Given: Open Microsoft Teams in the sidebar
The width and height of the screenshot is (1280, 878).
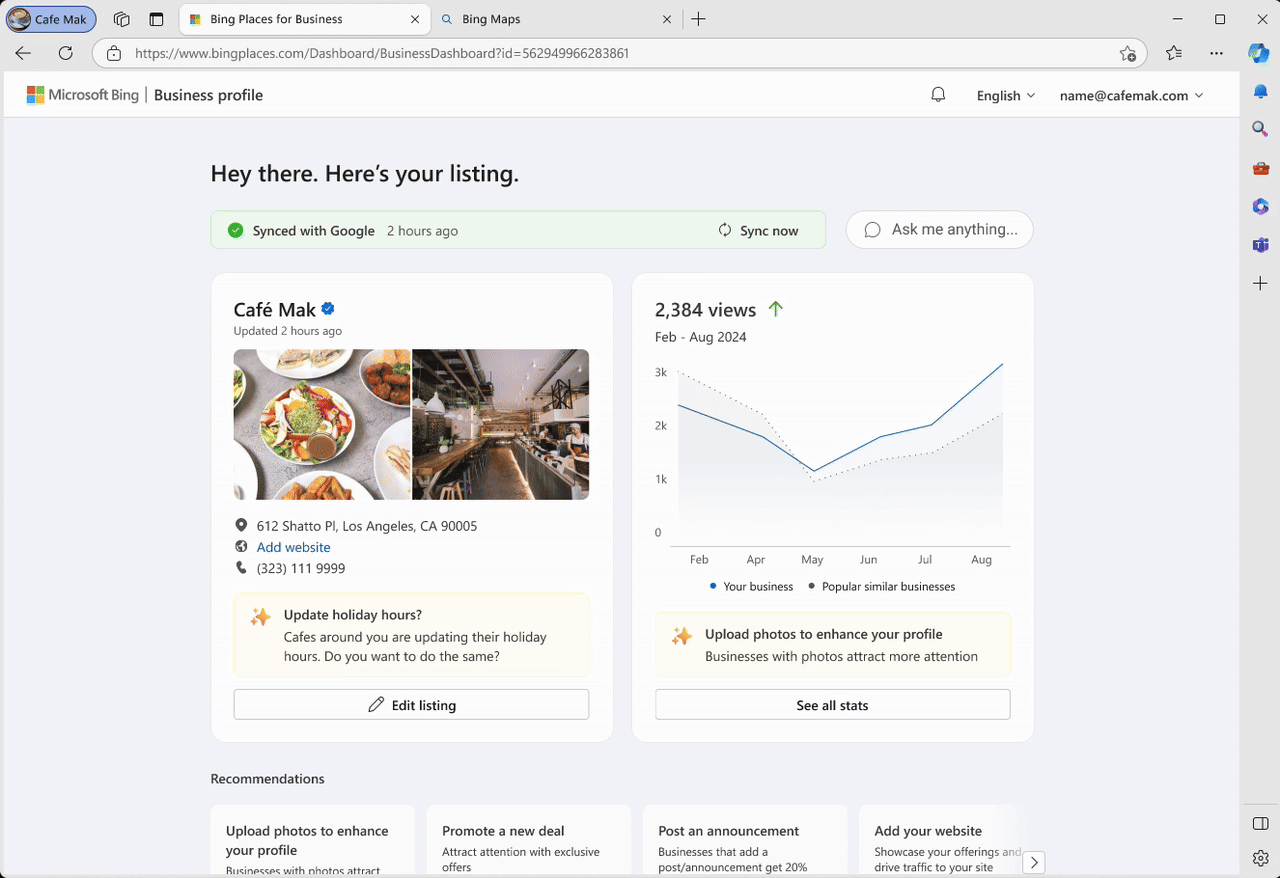Looking at the screenshot, I should pyautogui.click(x=1260, y=245).
